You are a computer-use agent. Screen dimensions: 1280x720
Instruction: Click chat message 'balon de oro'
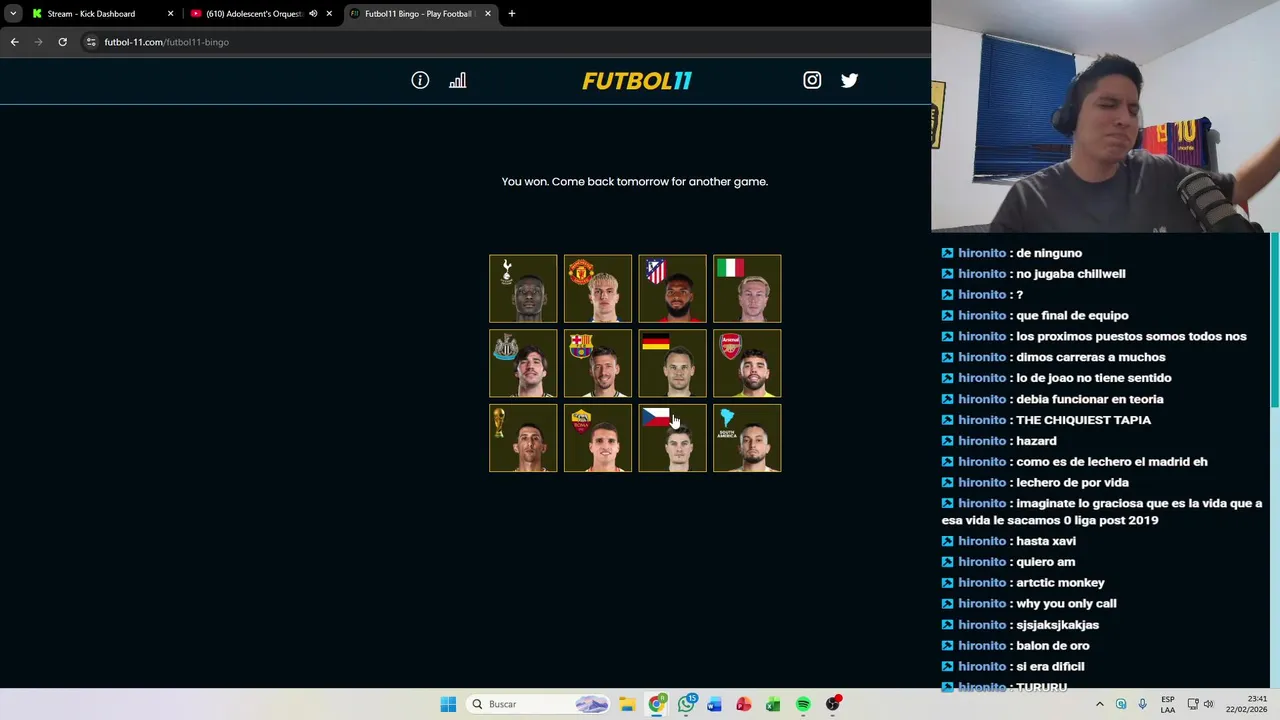coord(1053,646)
